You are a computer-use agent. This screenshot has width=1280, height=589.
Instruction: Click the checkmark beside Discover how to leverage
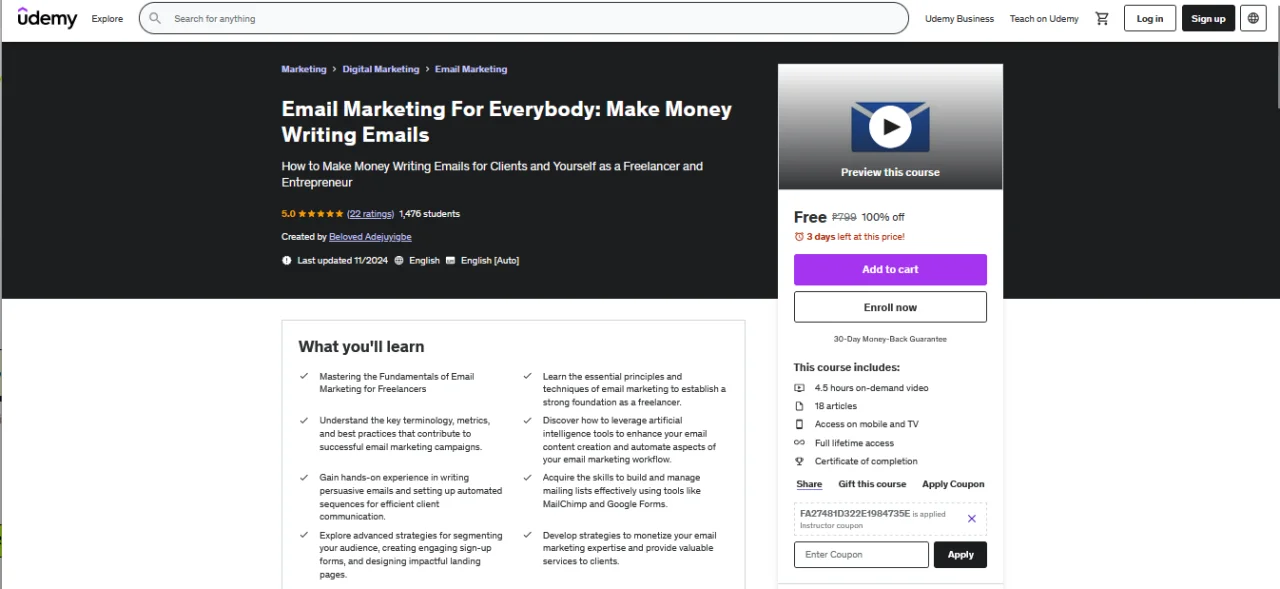tap(527, 421)
